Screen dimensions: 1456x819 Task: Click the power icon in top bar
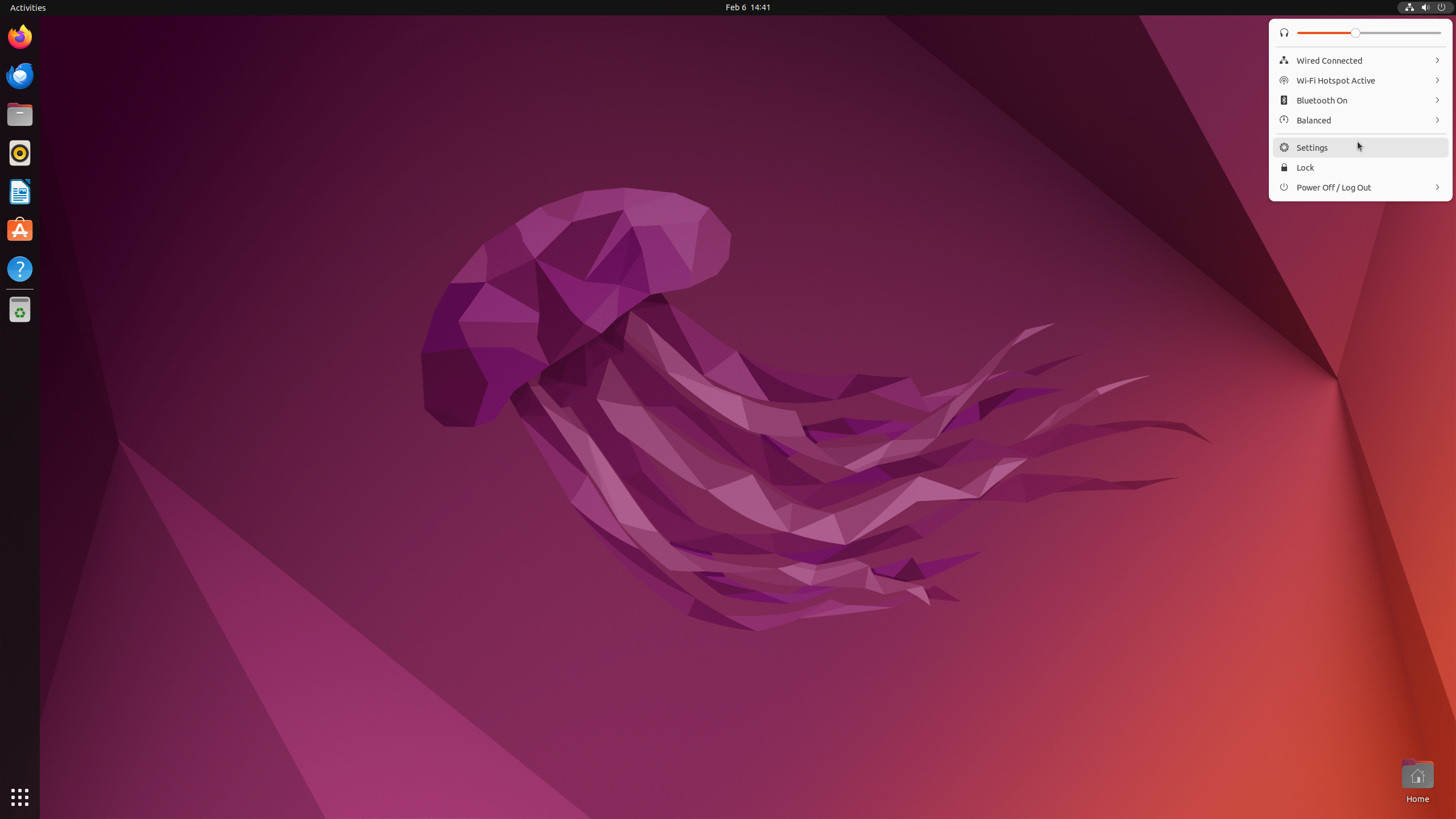(1441, 7)
